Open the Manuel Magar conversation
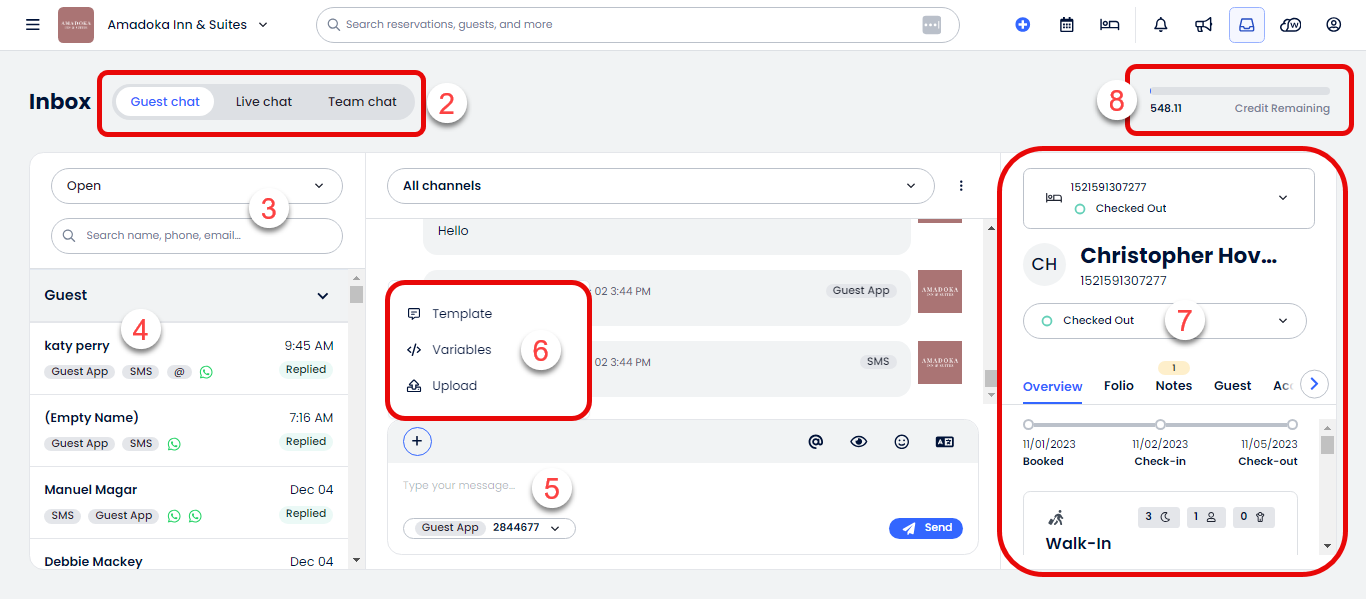The height and width of the screenshot is (599, 1366). (189, 502)
